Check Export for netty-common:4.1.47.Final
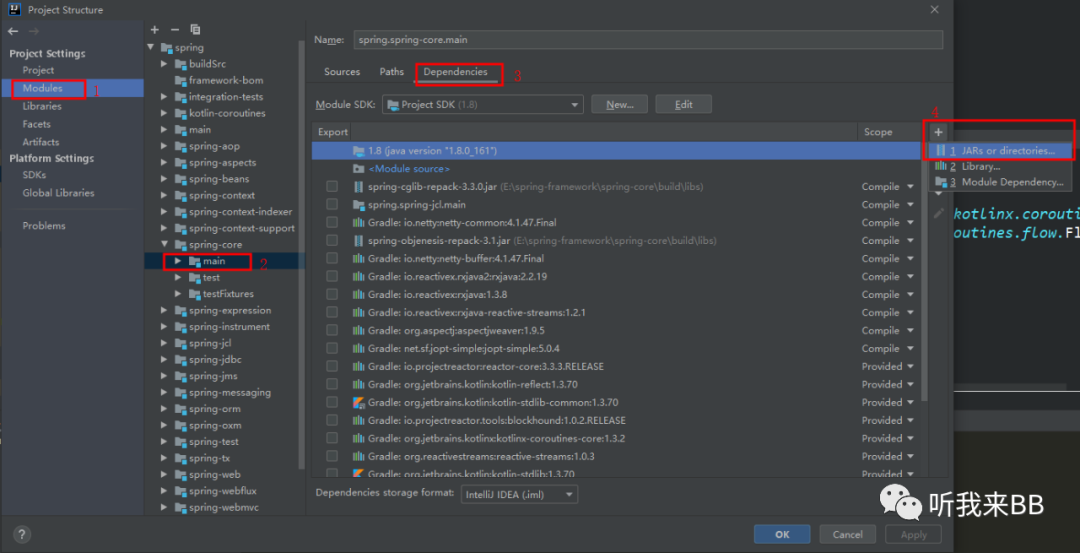This screenshot has width=1080, height=553. pyautogui.click(x=332, y=222)
